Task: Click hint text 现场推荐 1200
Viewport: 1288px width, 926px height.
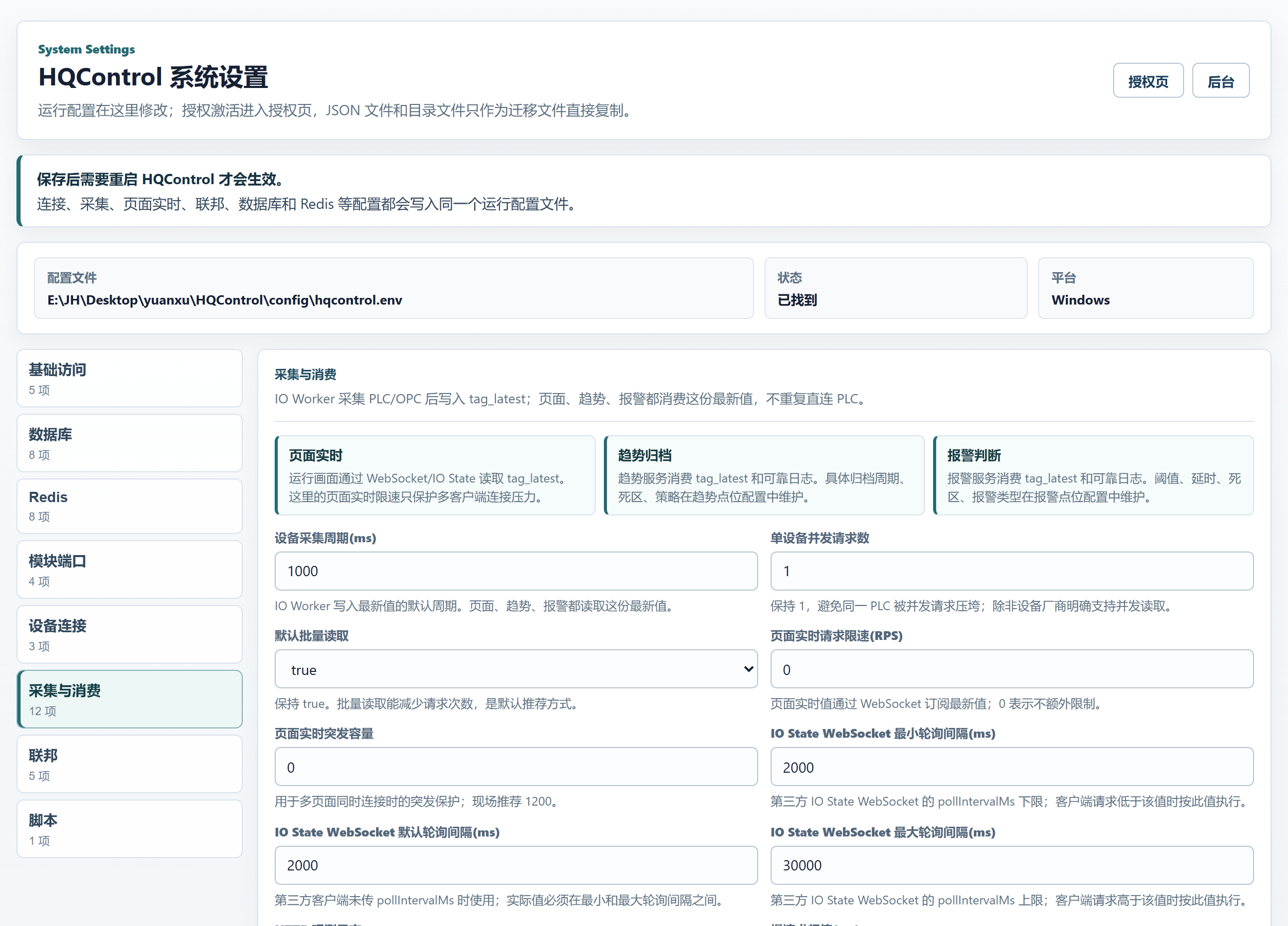Action: 514,802
